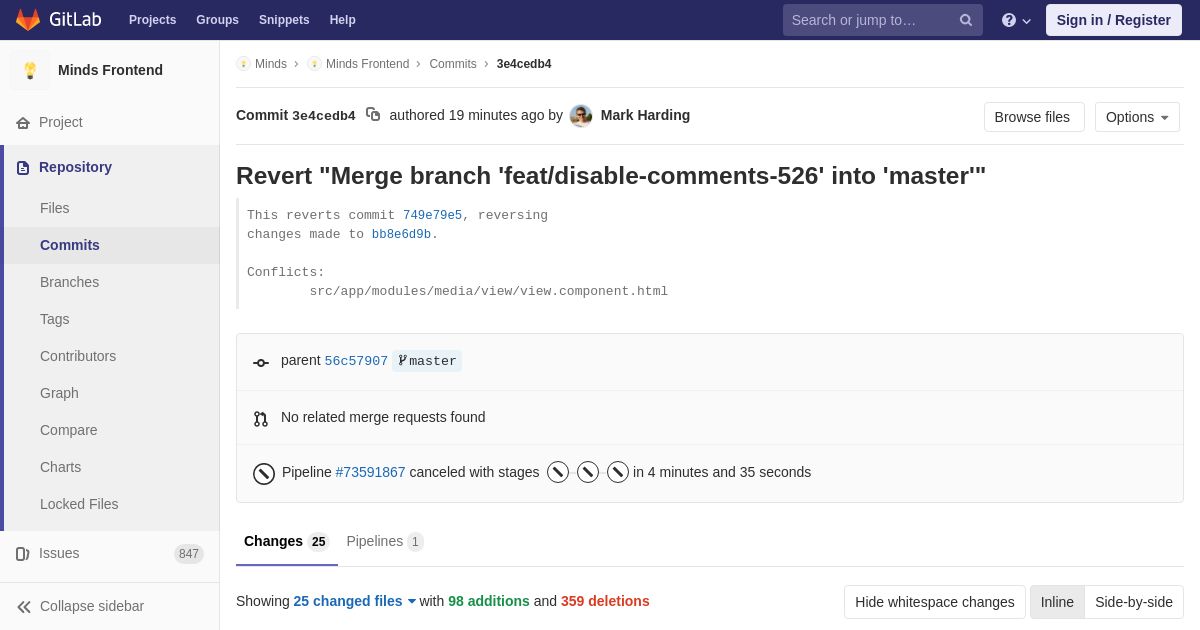Click the search magnifier icon
Viewport: 1200px width, 630px height.
point(965,20)
